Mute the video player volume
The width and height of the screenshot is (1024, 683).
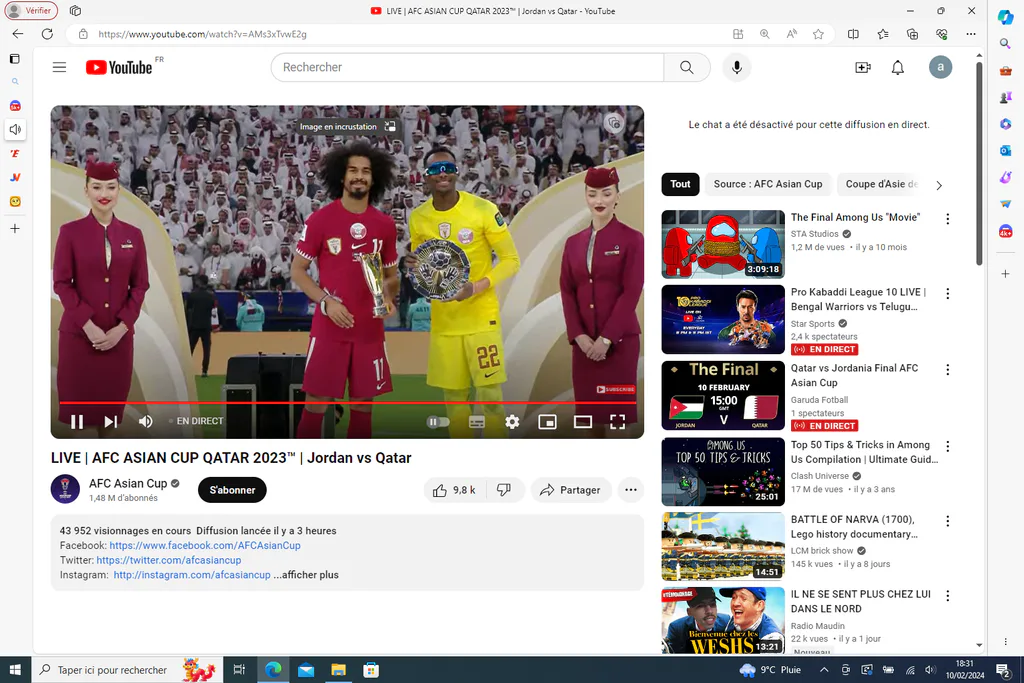point(146,422)
